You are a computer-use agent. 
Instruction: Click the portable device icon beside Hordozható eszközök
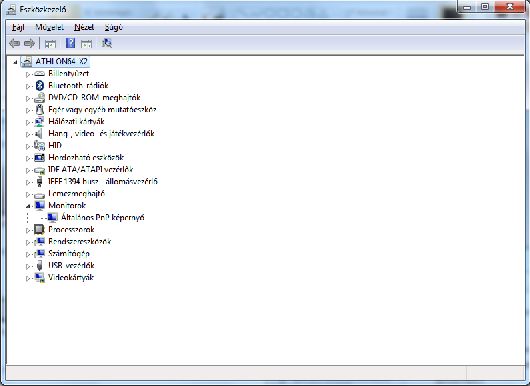[x=40, y=158]
